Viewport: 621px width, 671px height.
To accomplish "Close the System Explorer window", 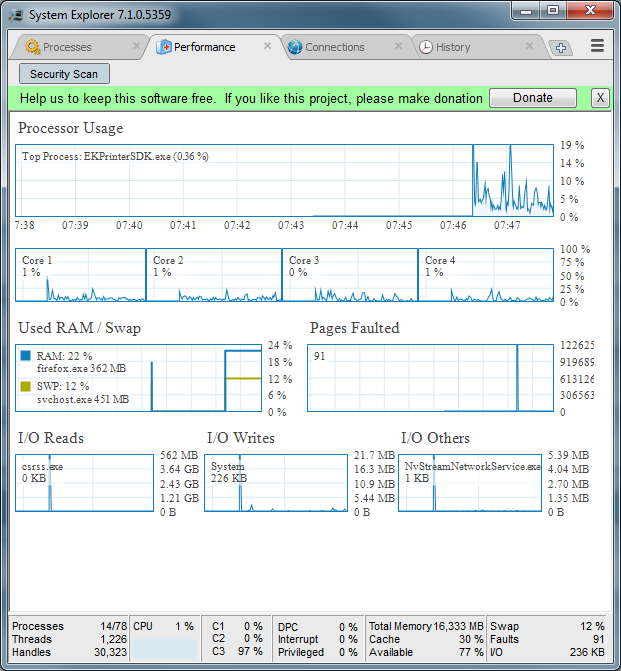I will tap(590, 11).
